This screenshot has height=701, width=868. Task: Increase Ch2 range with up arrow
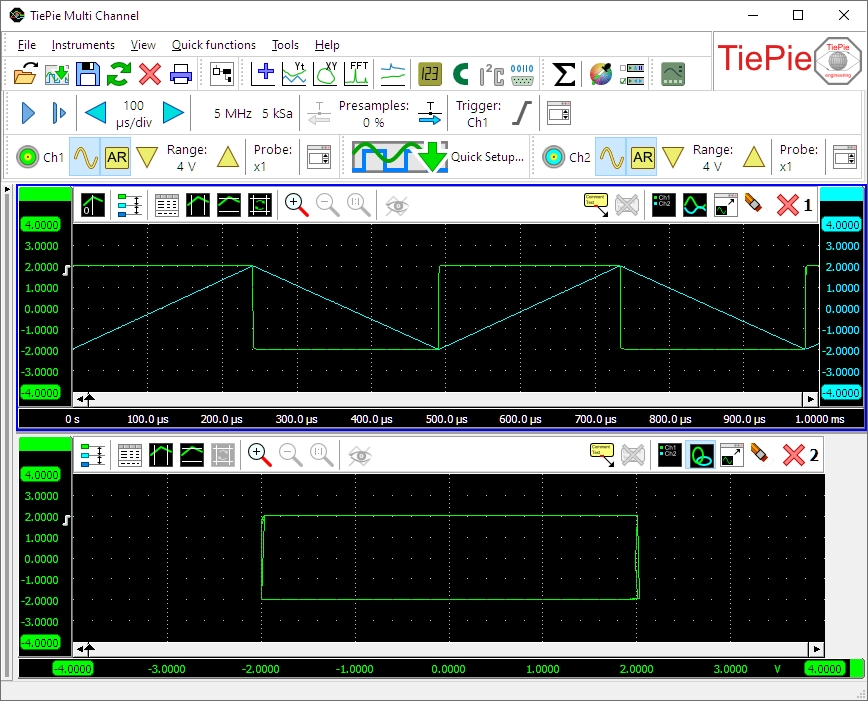(753, 157)
